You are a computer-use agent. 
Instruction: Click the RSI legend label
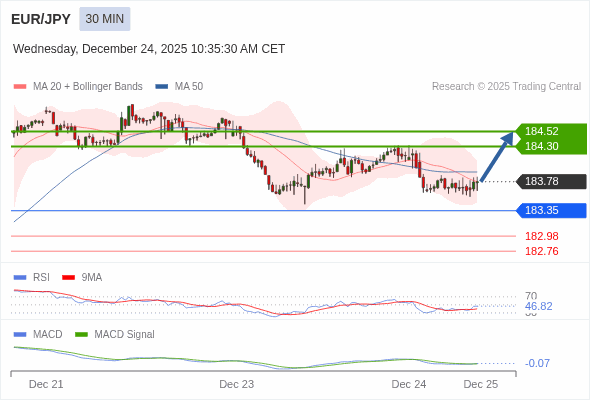point(41,278)
